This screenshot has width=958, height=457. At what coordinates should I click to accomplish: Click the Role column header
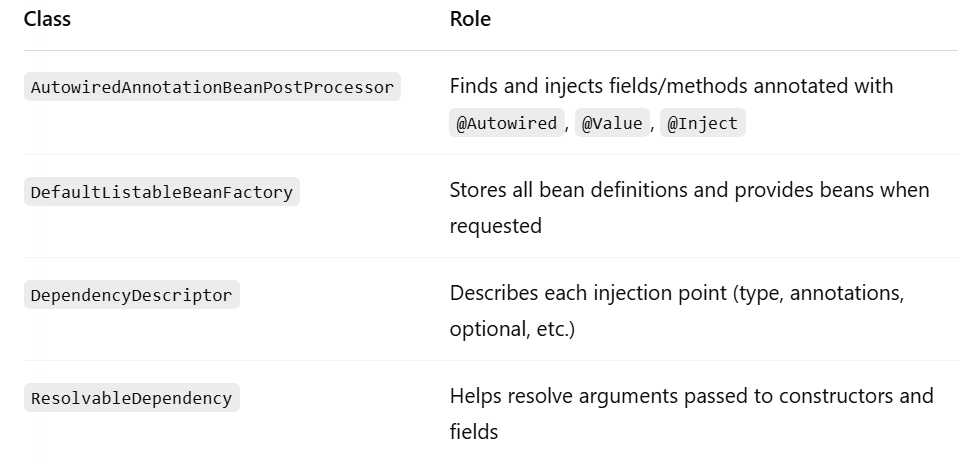[470, 19]
